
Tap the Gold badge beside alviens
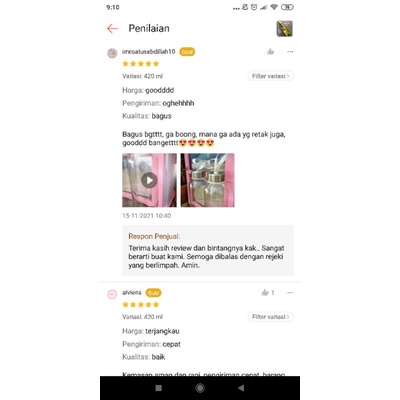point(153,293)
